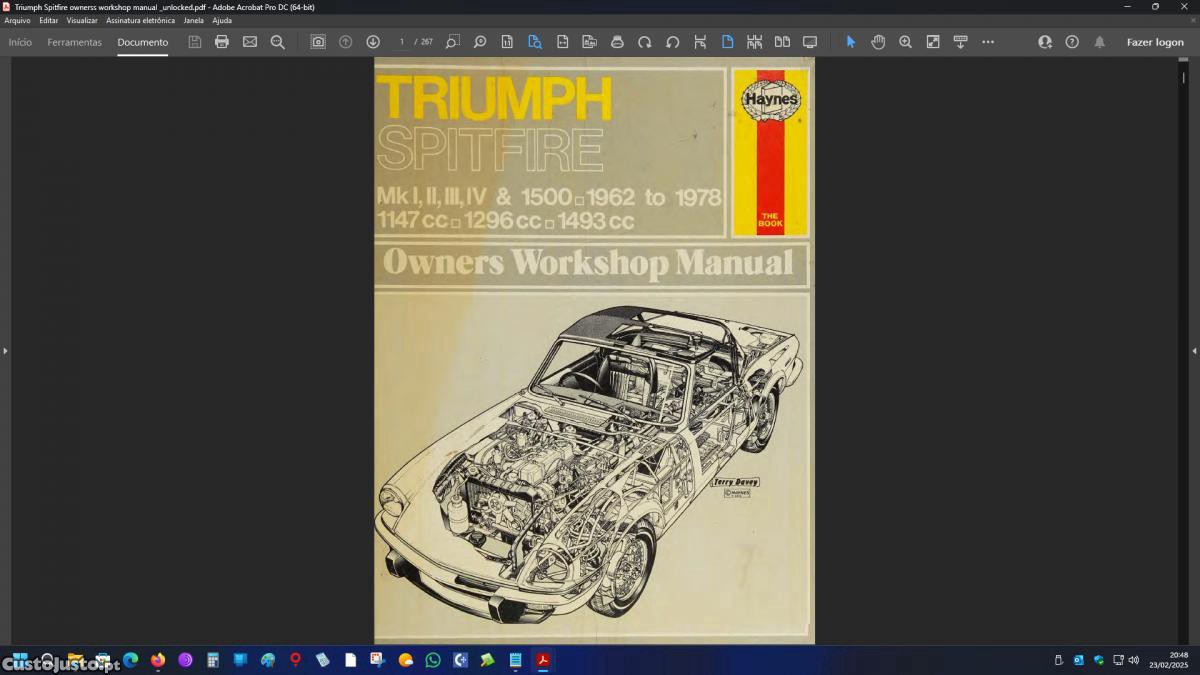Screen dimensions: 1200x675
Task: Click the envelope email icon
Action: [250, 42]
